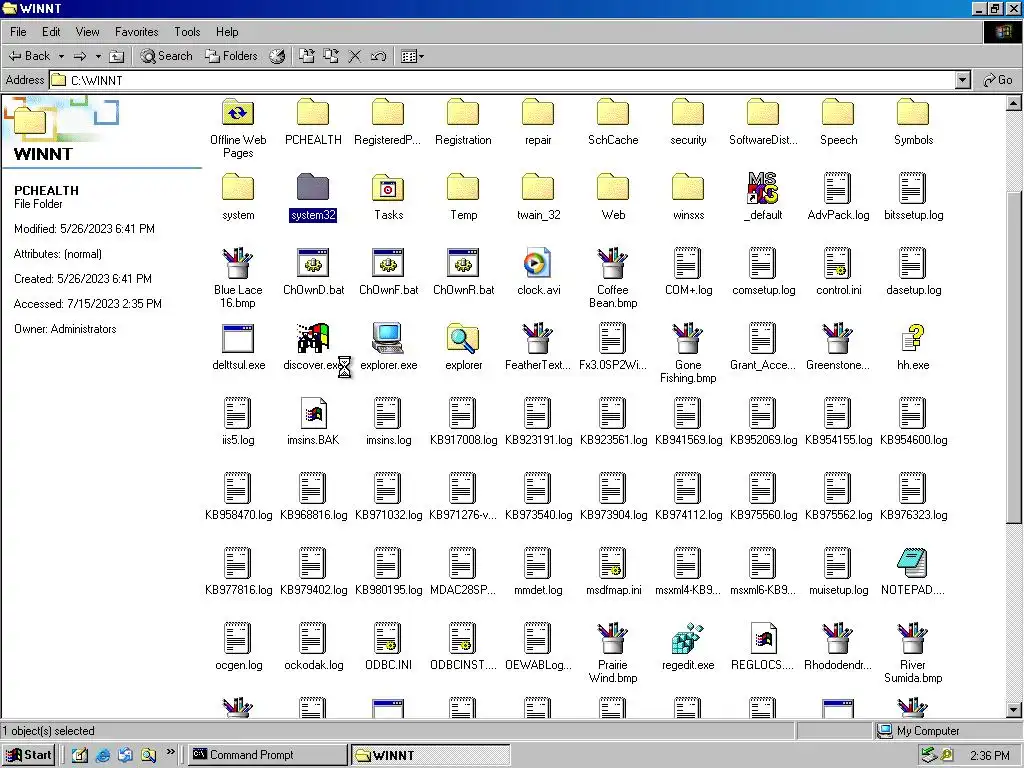Select the SoftwareDist... folder

[x=763, y=122]
